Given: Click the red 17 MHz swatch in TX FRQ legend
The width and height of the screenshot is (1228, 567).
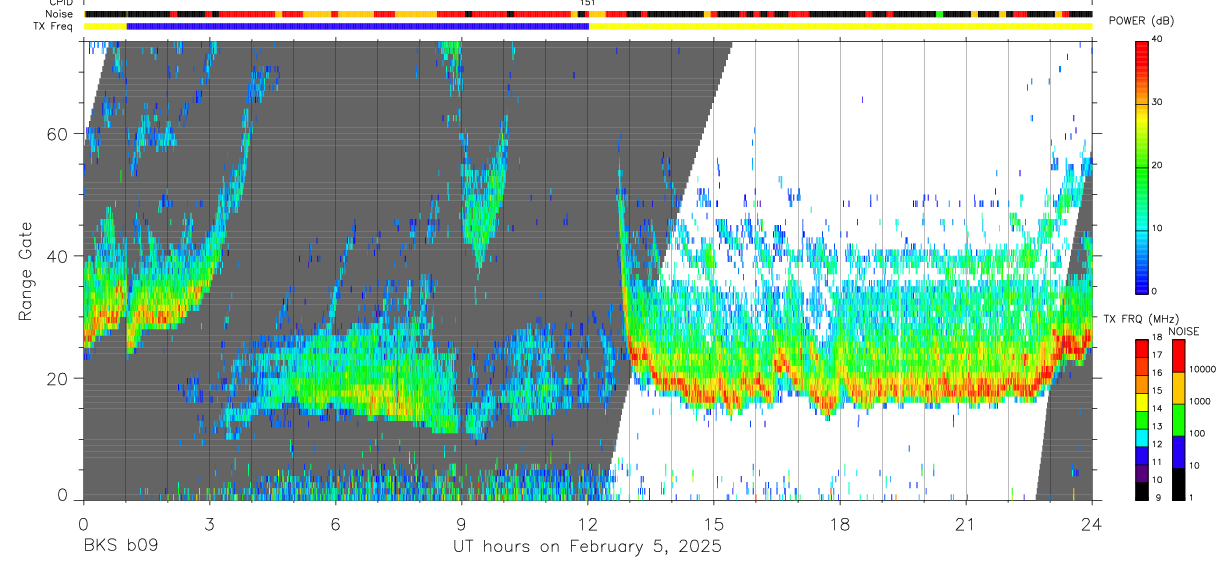Looking at the screenshot, I should tap(1141, 349).
